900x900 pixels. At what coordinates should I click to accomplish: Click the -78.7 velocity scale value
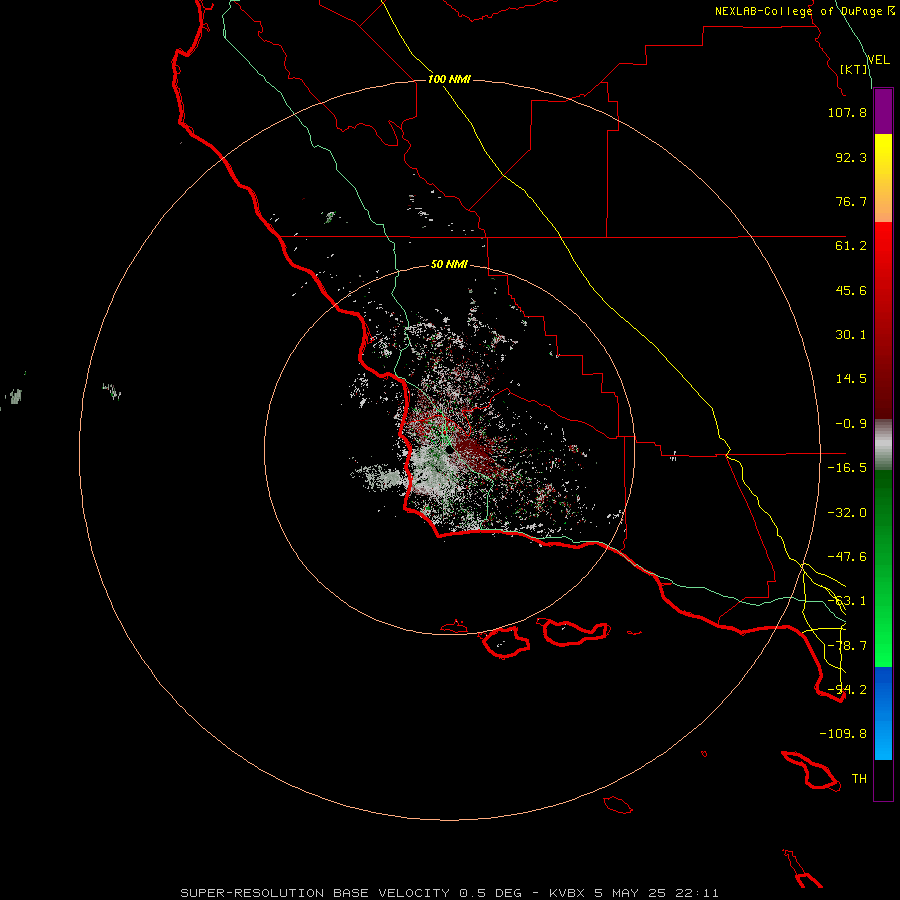click(847, 646)
